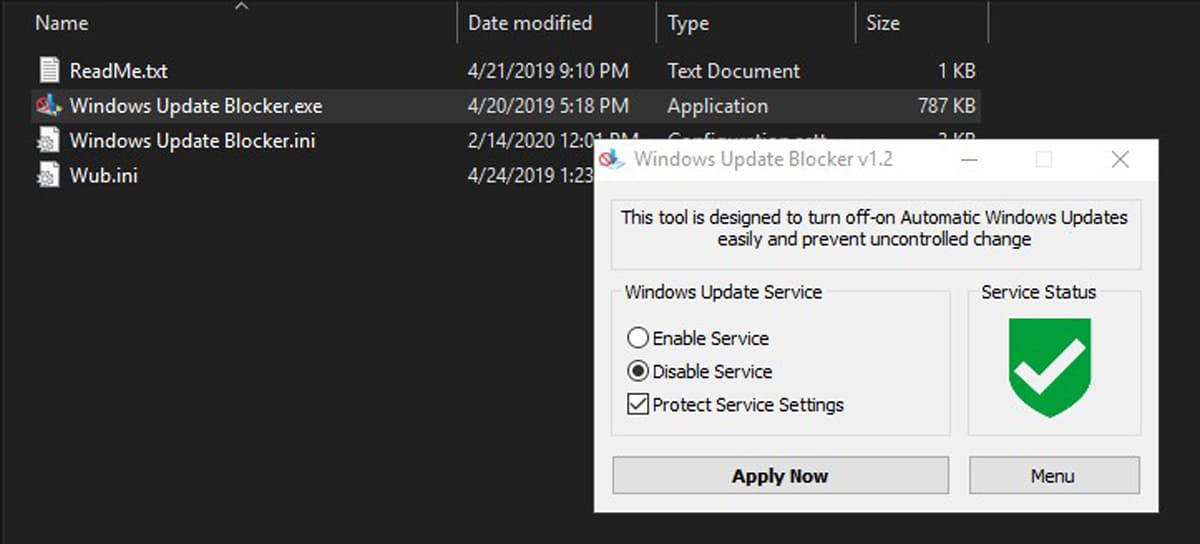Select the Wub.ini file name

point(104,176)
